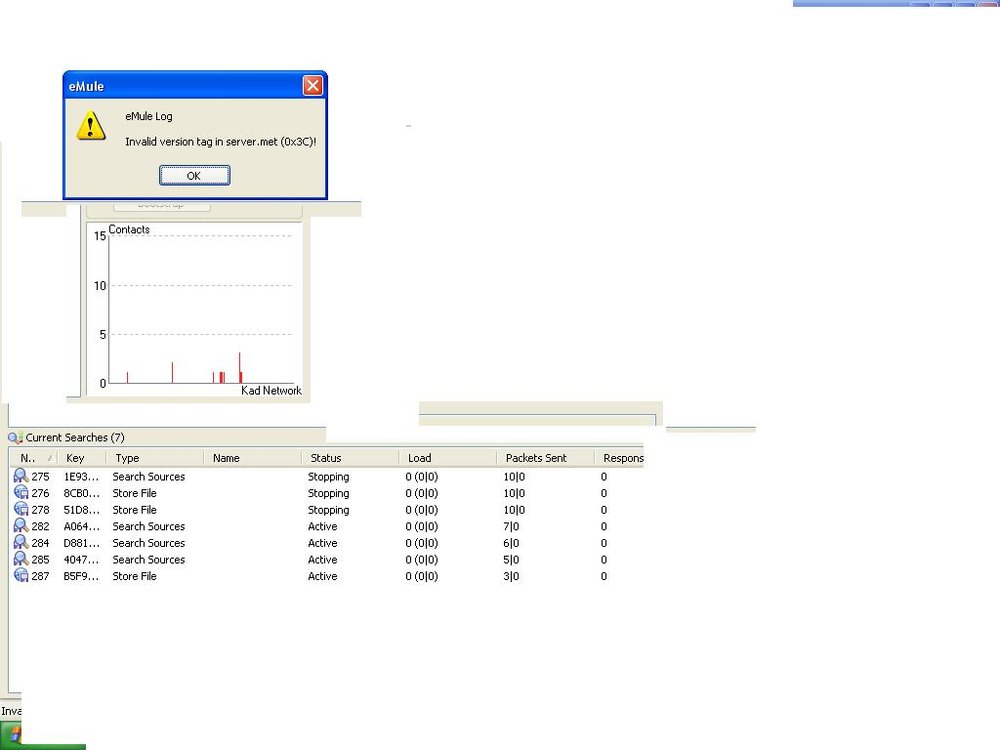Click Stopping status in row 275

coord(328,477)
